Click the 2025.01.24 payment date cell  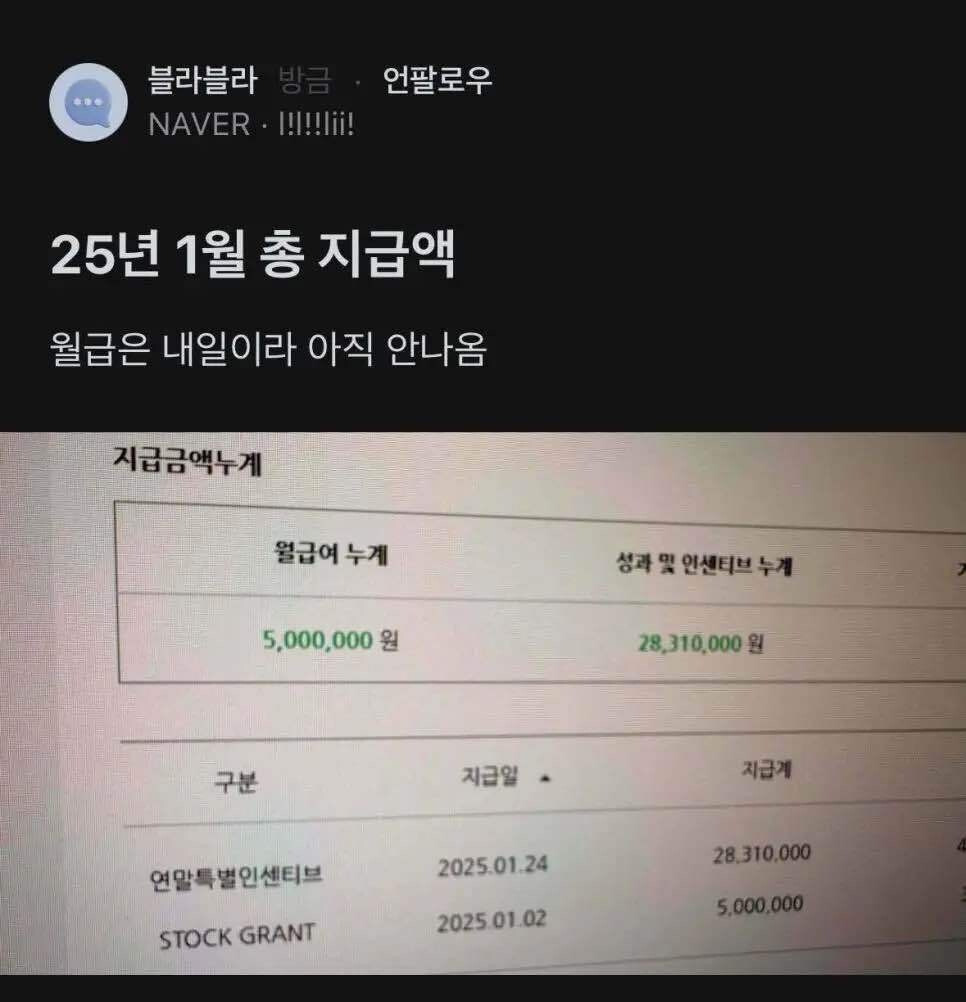coord(493,866)
